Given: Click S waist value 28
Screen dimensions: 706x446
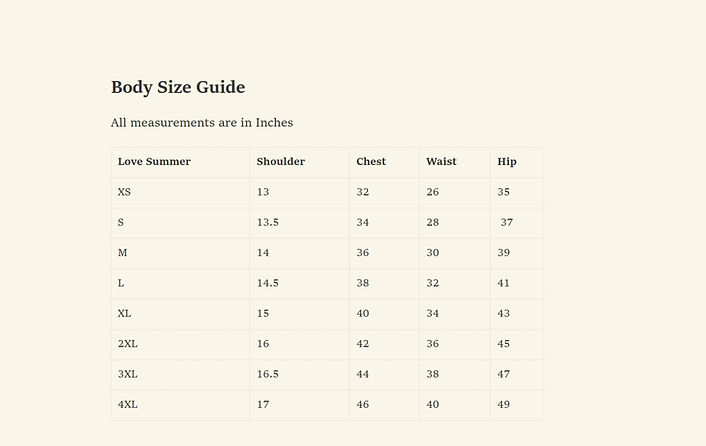Looking at the screenshot, I should tap(433, 222).
